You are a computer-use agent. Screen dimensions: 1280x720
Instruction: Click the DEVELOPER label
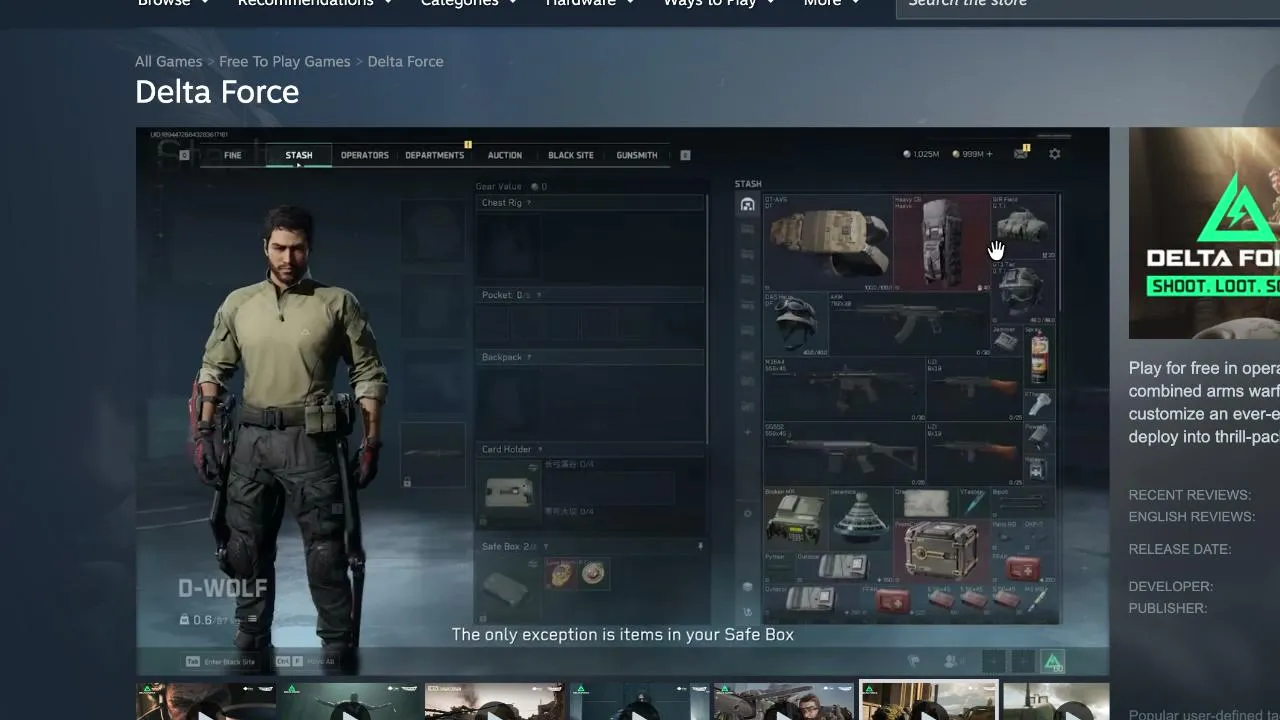click(1171, 586)
